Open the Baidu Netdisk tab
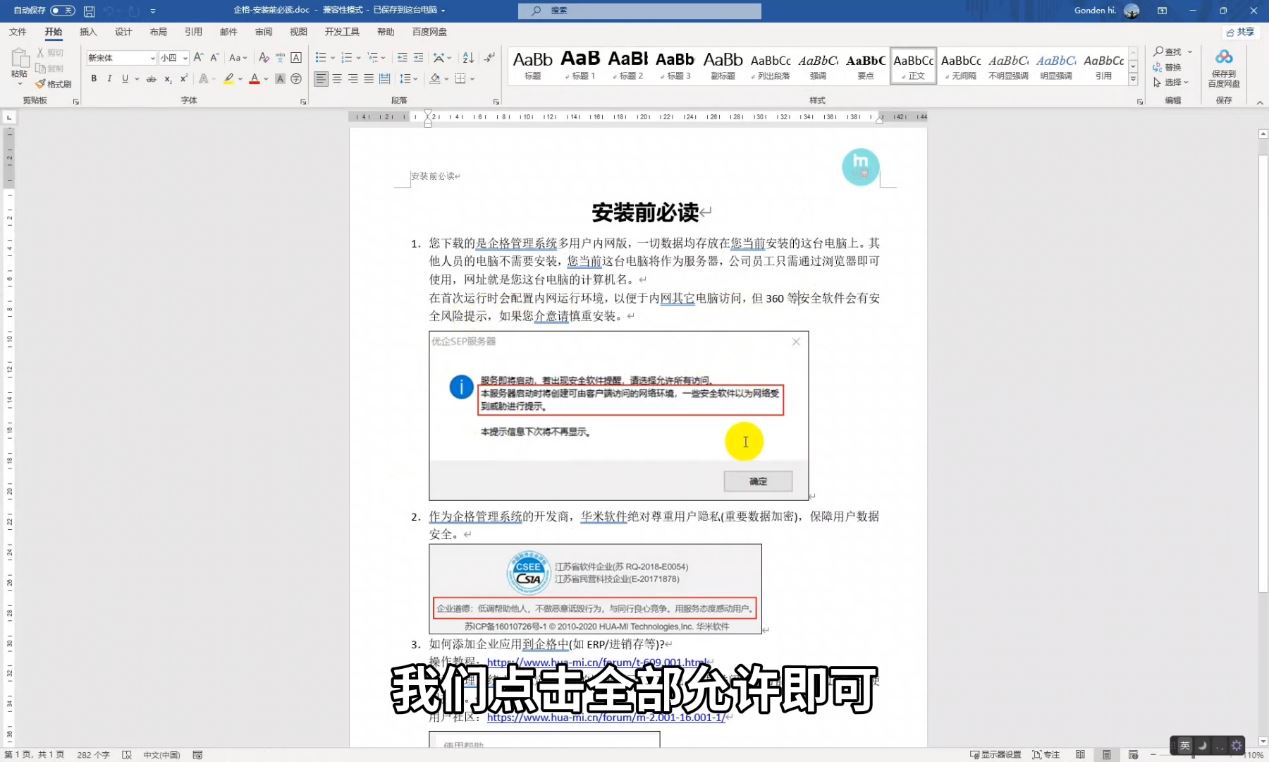This screenshot has height=762, width=1269. pos(429,32)
